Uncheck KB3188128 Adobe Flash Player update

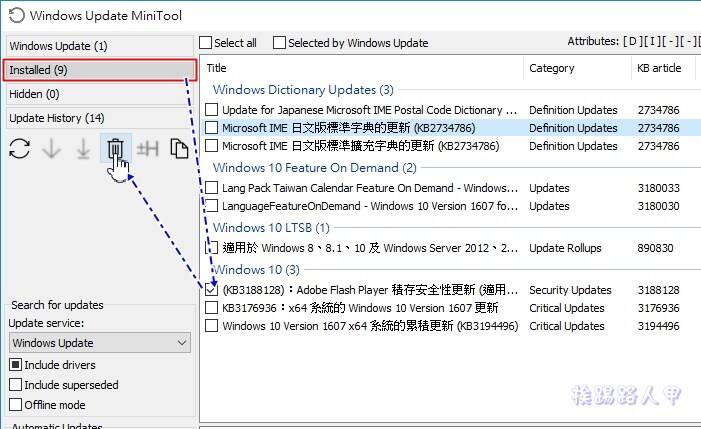[x=211, y=290]
